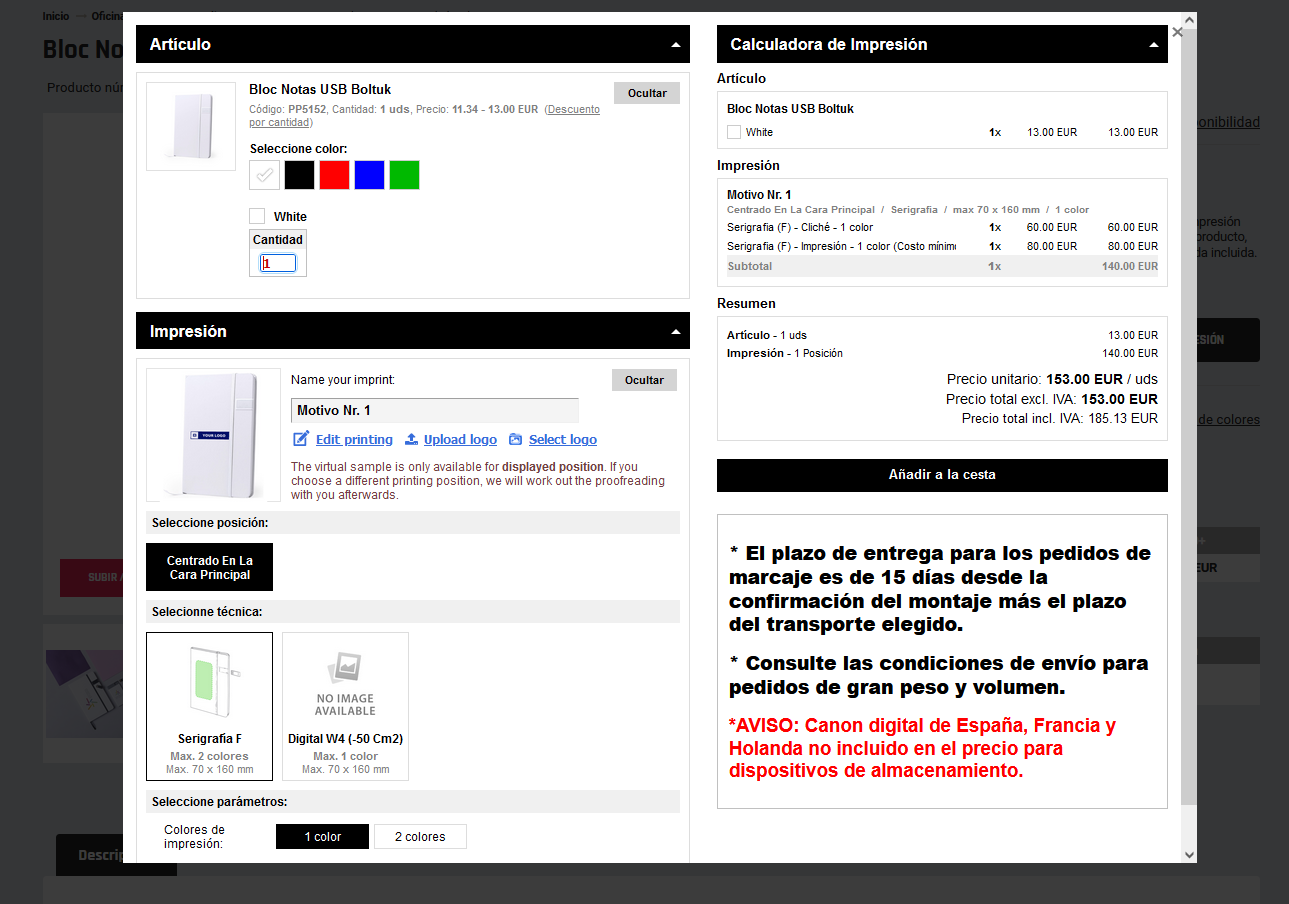Open the Edit printing link
1289x904 pixels.
pos(354,440)
